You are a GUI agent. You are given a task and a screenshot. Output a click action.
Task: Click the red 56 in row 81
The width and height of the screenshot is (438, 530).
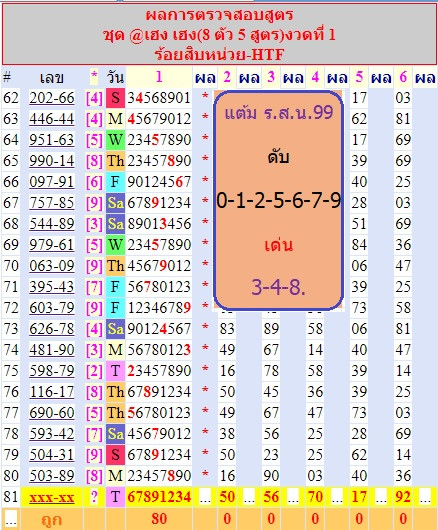pyautogui.click(x=271, y=497)
